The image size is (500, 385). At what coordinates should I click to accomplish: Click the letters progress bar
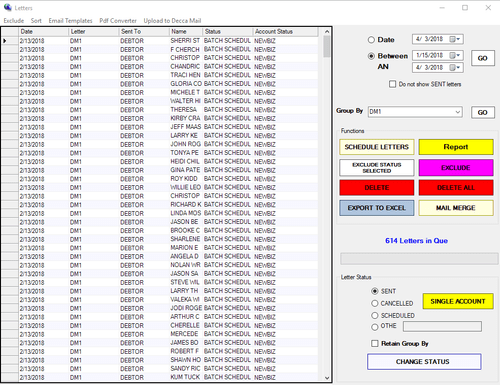coord(419,259)
